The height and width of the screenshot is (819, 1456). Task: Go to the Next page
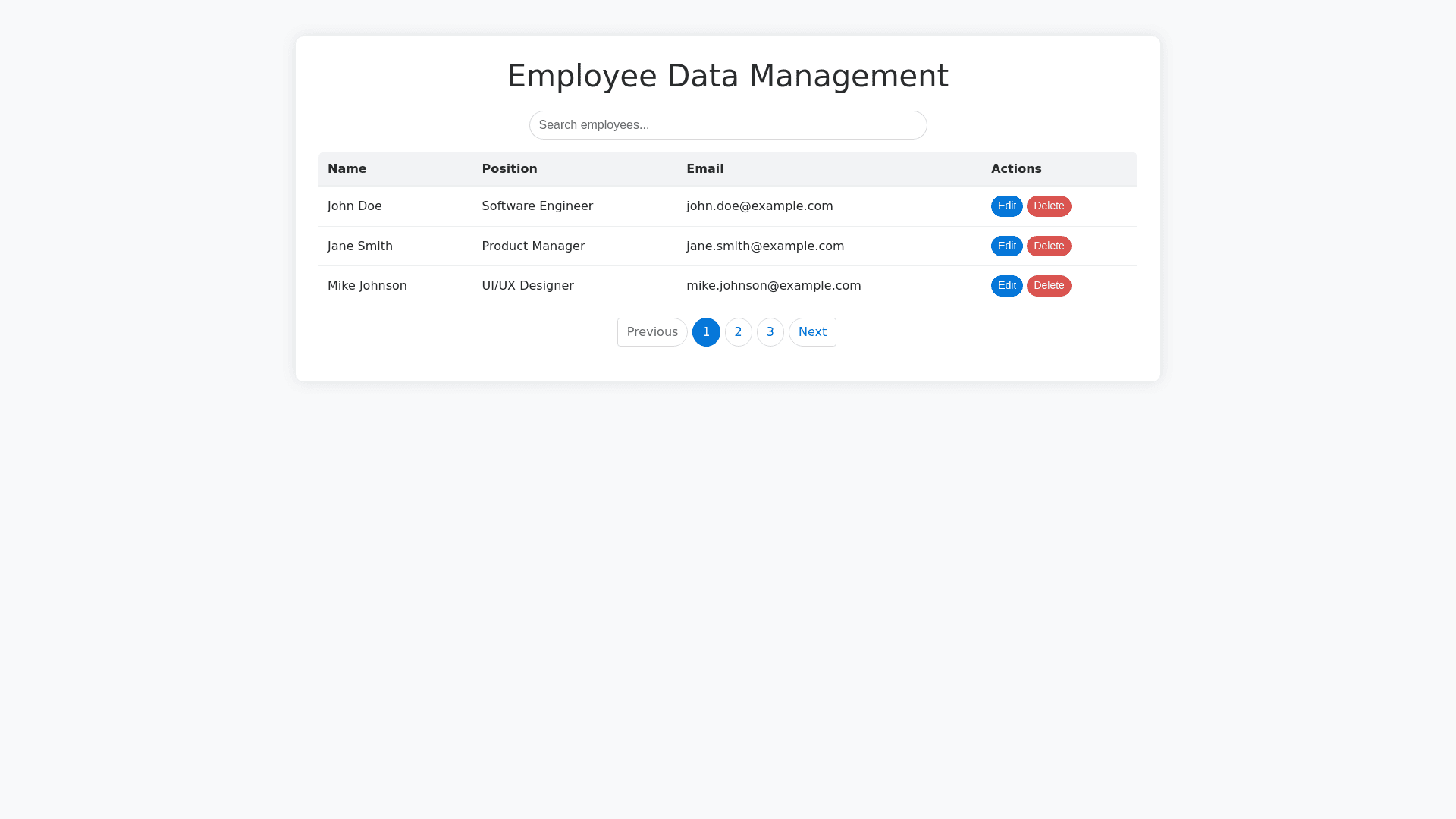(811, 332)
